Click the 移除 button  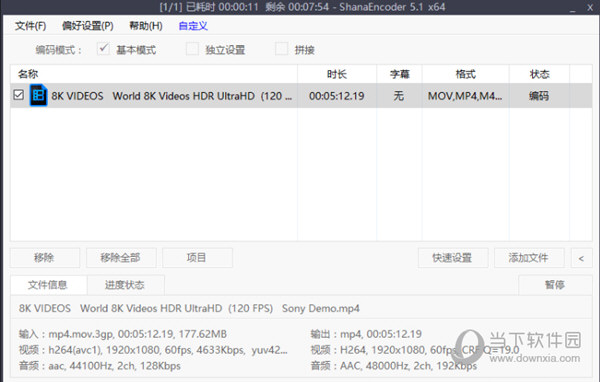pos(45,258)
